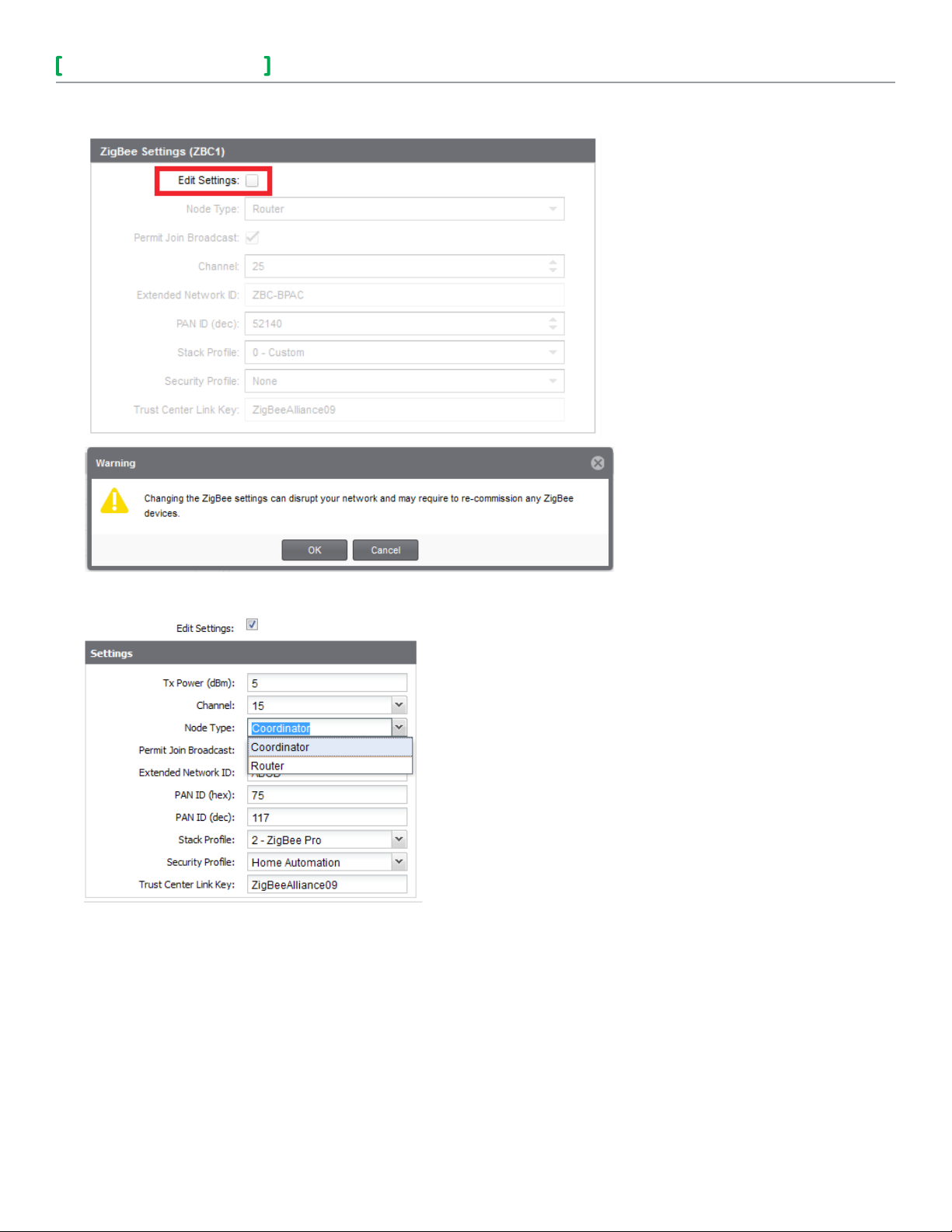Click the yellow warning triangle icon
Image resolution: width=952 pixels, height=1232 pixels.
coord(114,501)
